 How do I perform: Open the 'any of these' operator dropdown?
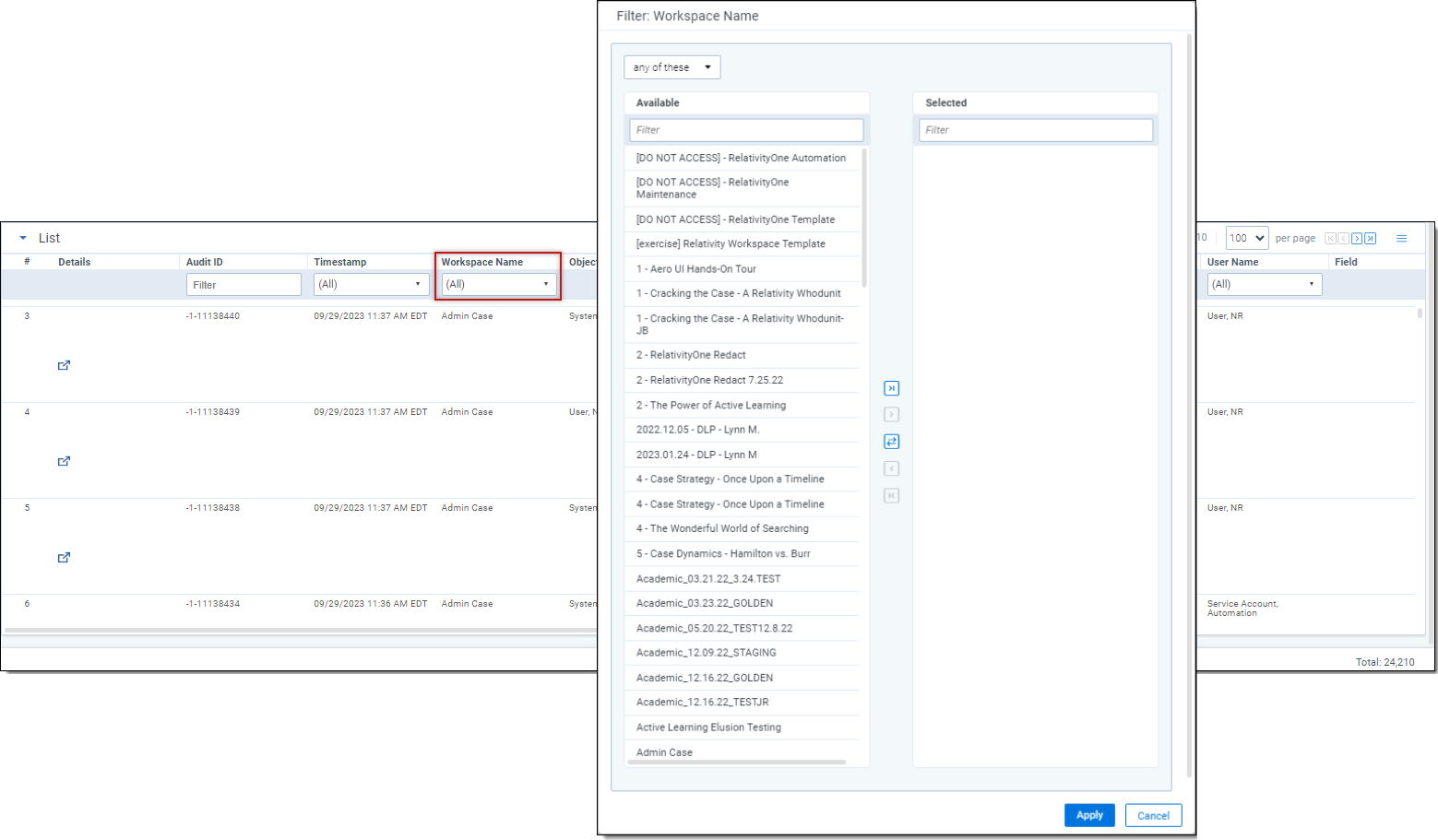tap(671, 67)
